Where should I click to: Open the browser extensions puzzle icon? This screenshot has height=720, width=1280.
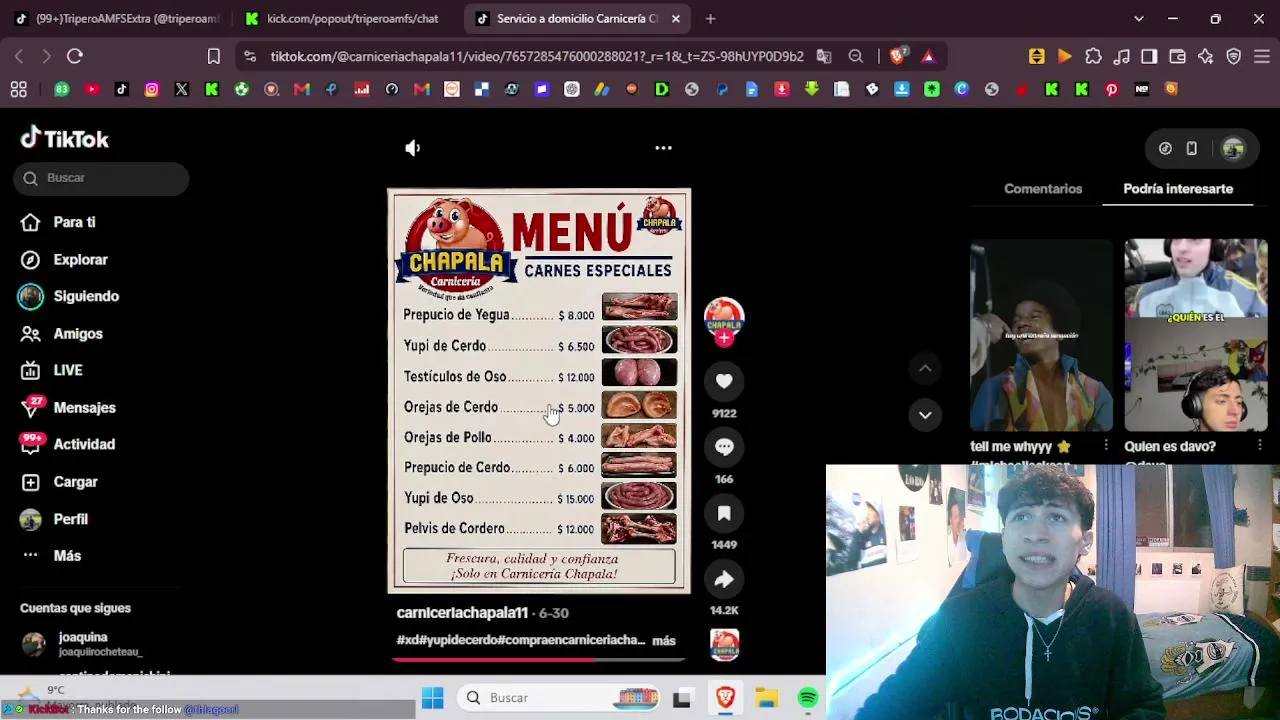[x=1093, y=57]
